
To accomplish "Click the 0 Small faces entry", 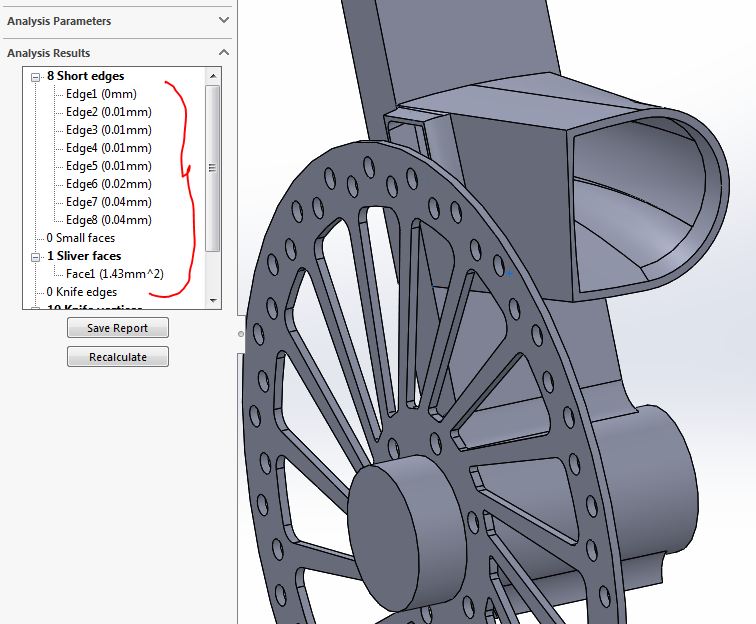I will 81,238.
